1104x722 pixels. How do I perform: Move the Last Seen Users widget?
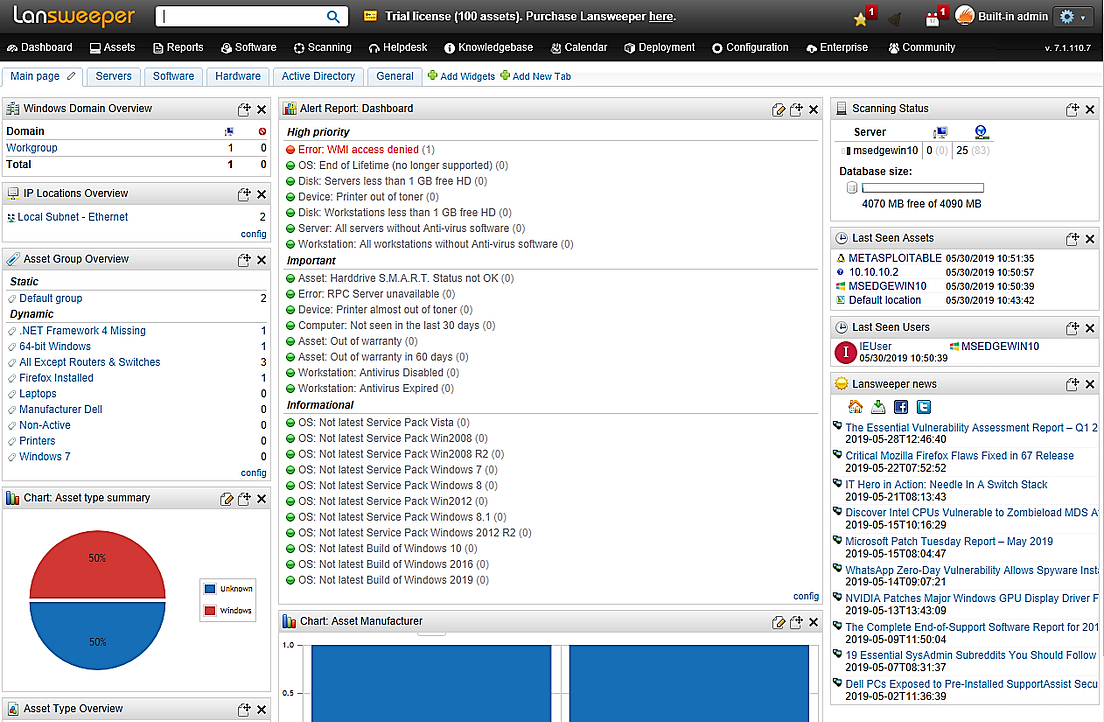click(1072, 328)
